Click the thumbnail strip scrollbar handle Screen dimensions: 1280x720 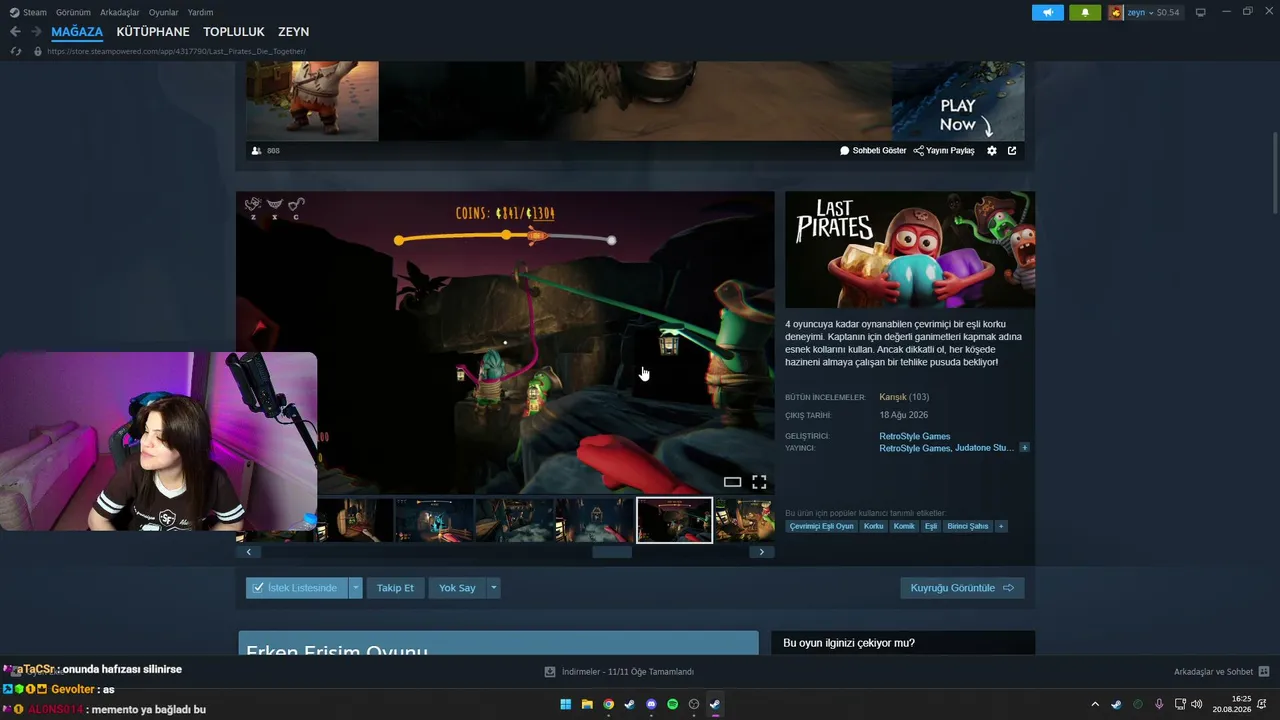pyautogui.click(x=612, y=552)
